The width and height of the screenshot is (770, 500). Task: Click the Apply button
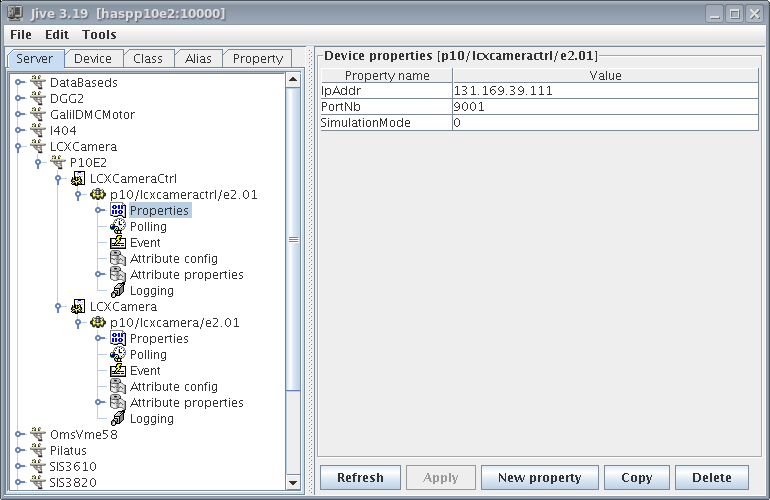pos(441,477)
